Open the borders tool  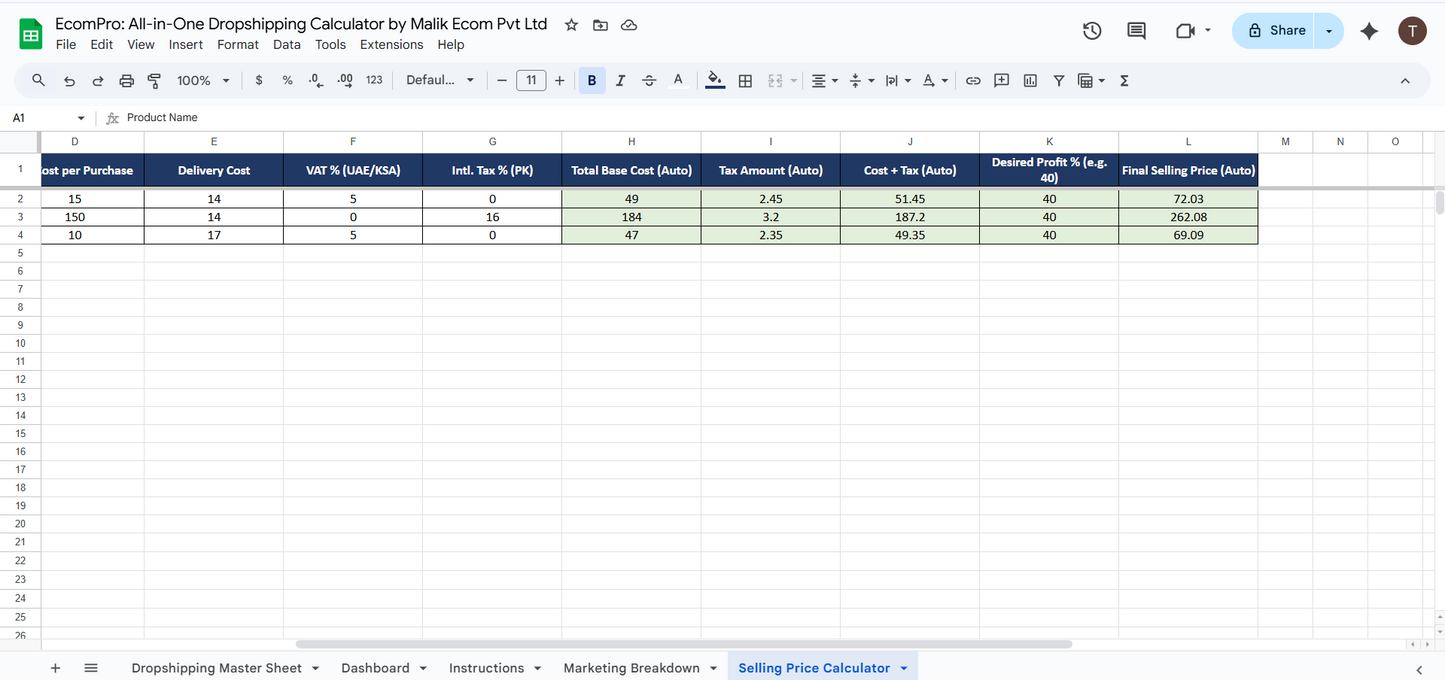tap(745, 80)
